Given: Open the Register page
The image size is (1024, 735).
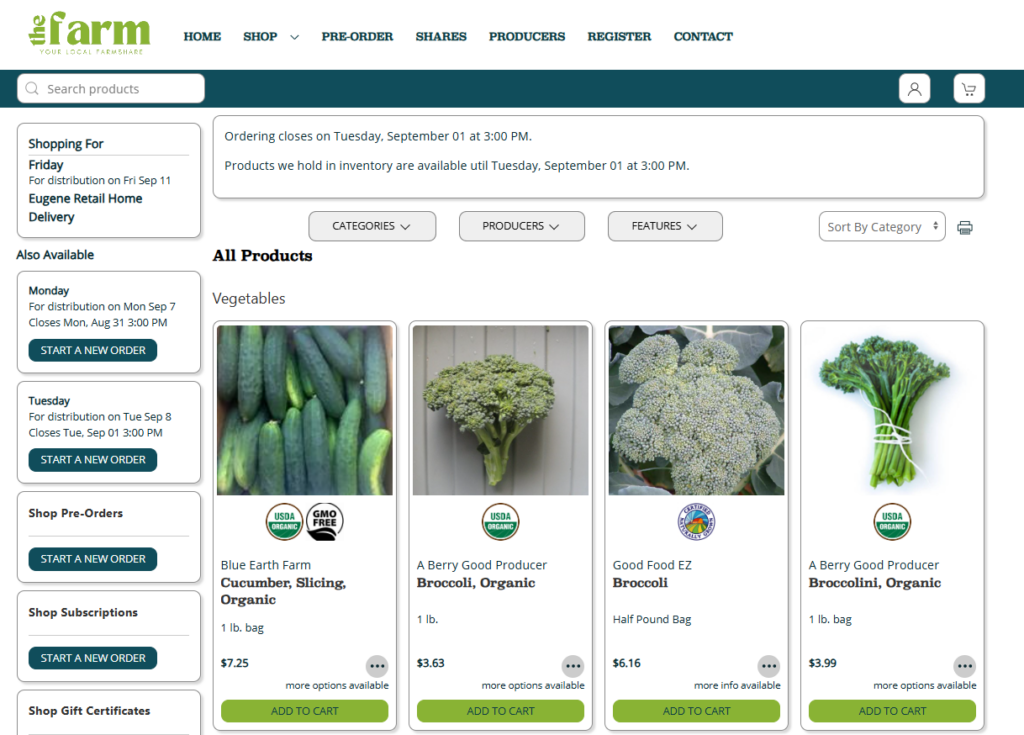Looking at the screenshot, I should tap(619, 37).
